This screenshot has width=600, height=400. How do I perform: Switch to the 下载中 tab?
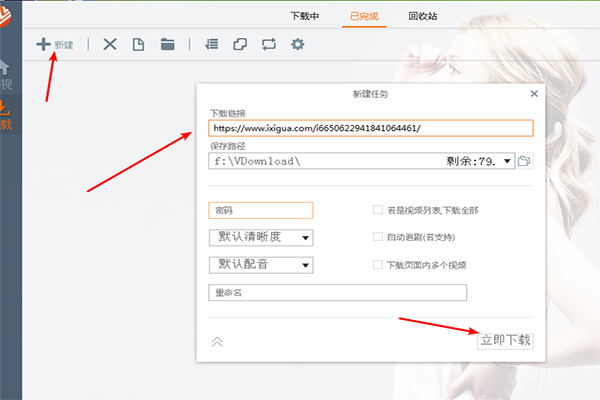point(304,16)
